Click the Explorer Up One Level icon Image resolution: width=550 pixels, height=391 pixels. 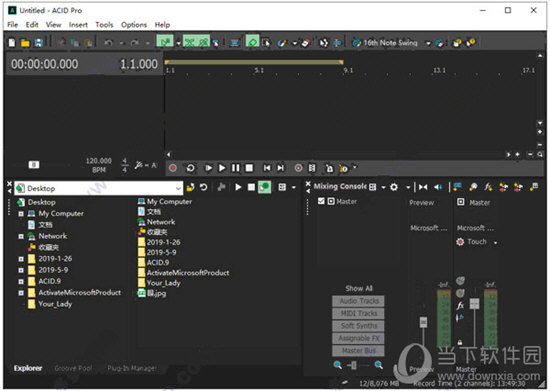tap(190, 187)
